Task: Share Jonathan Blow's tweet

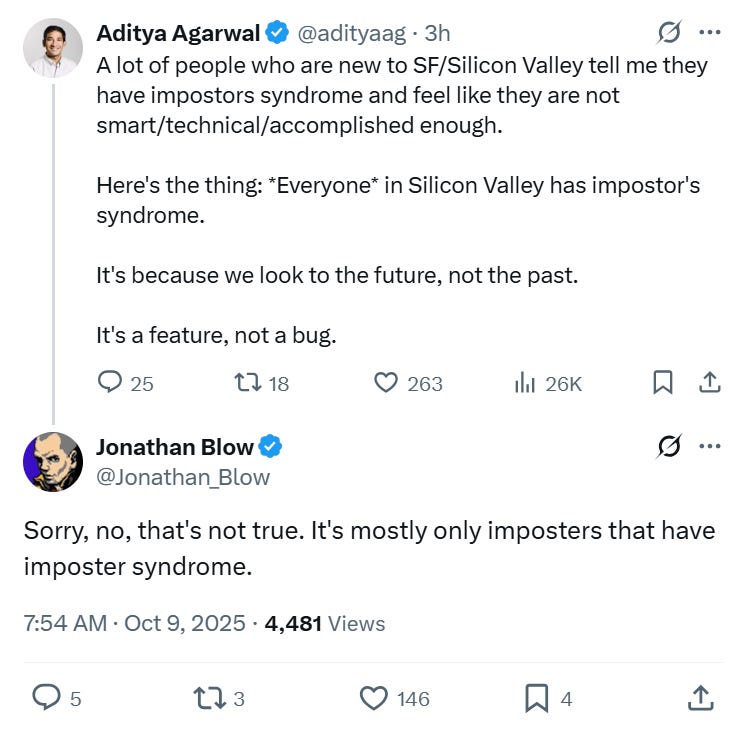Action: 701,698
